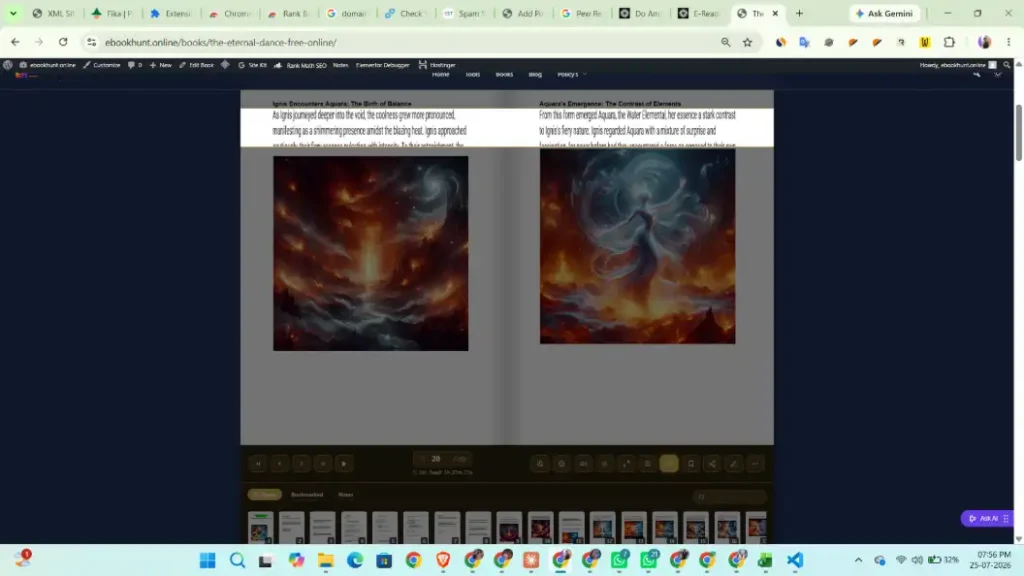
Task: Open the tab search dropdown arrow
Action: [12, 13]
